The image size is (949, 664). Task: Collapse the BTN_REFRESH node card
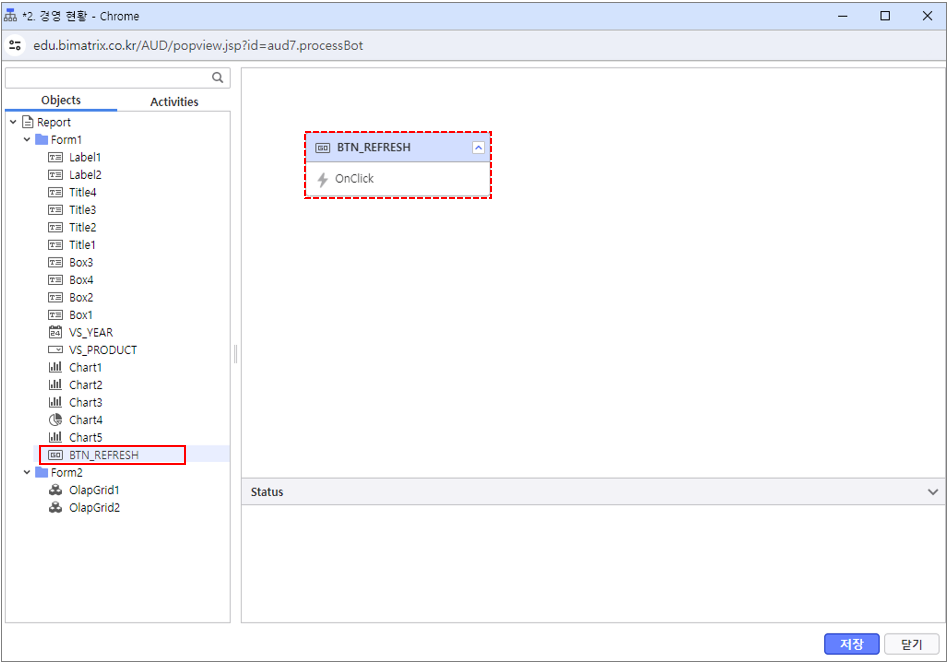point(478,148)
